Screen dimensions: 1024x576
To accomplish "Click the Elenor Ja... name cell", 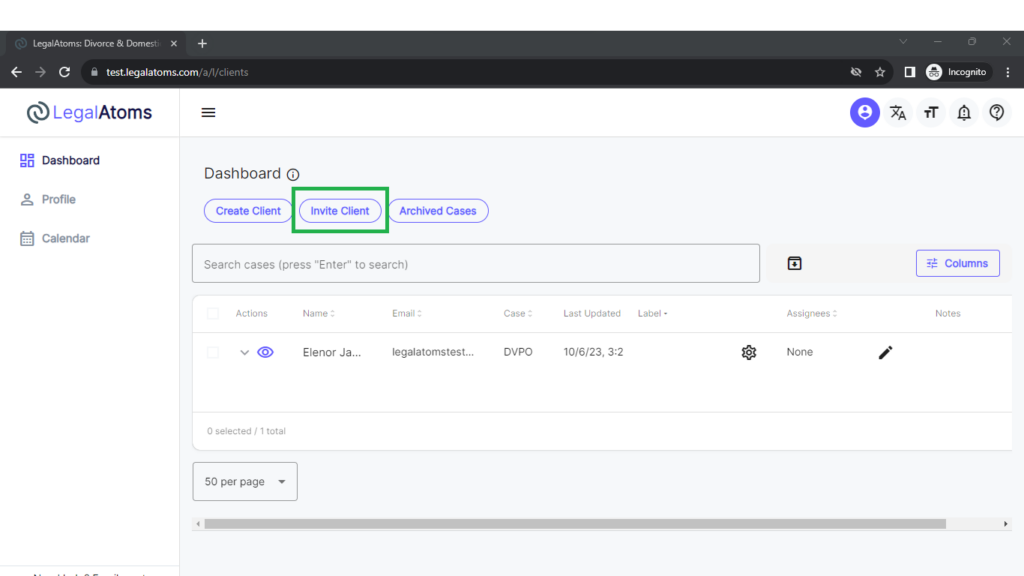I will tap(332, 353).
